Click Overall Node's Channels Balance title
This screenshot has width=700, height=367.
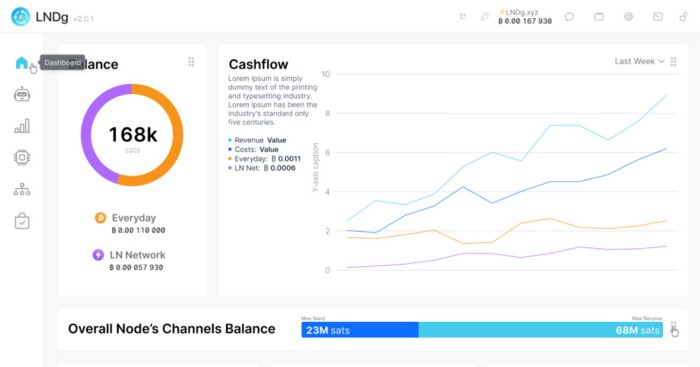pos(171,329)
